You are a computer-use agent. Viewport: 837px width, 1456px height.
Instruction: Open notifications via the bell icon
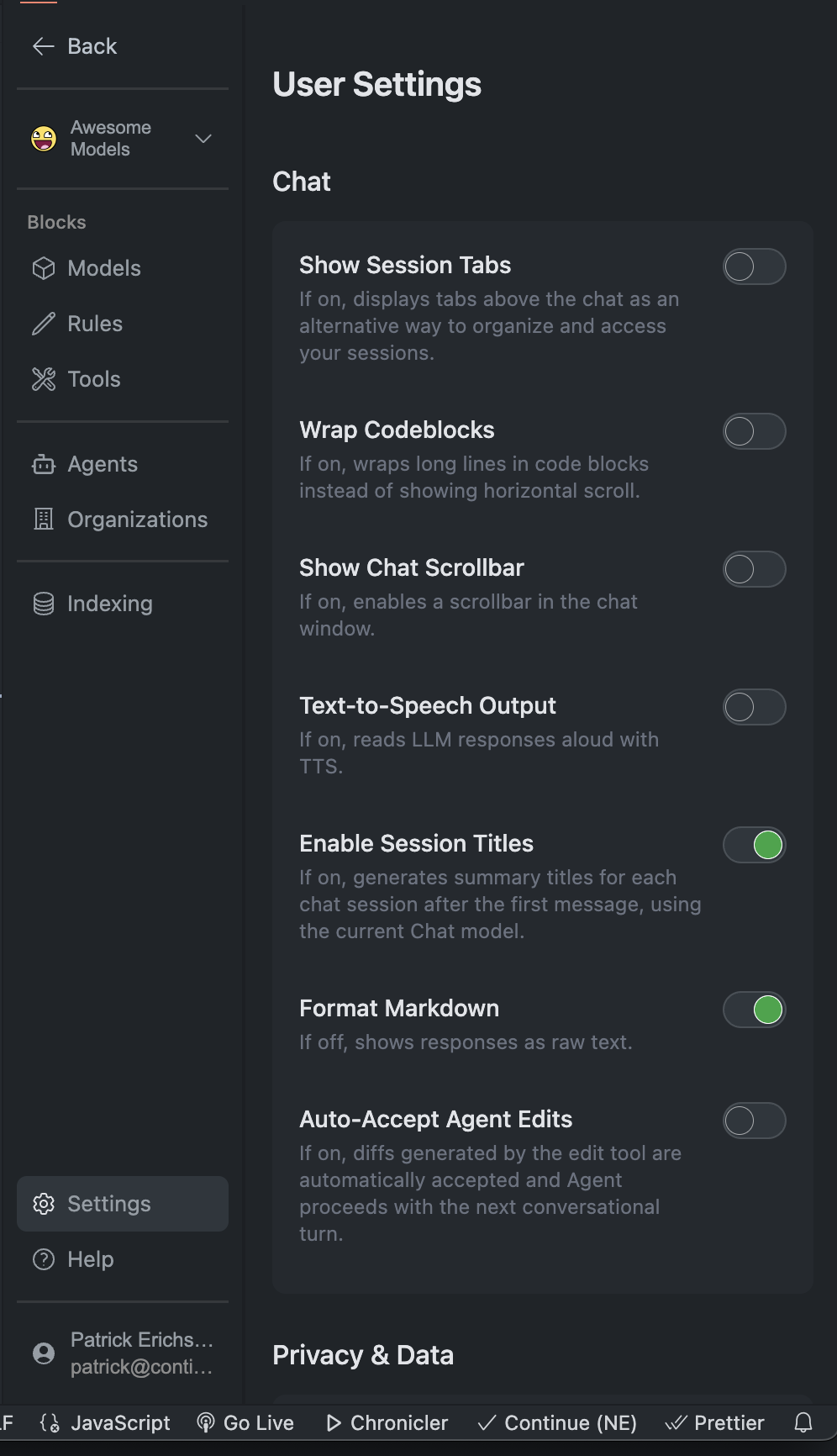(x=804, y=1423)
